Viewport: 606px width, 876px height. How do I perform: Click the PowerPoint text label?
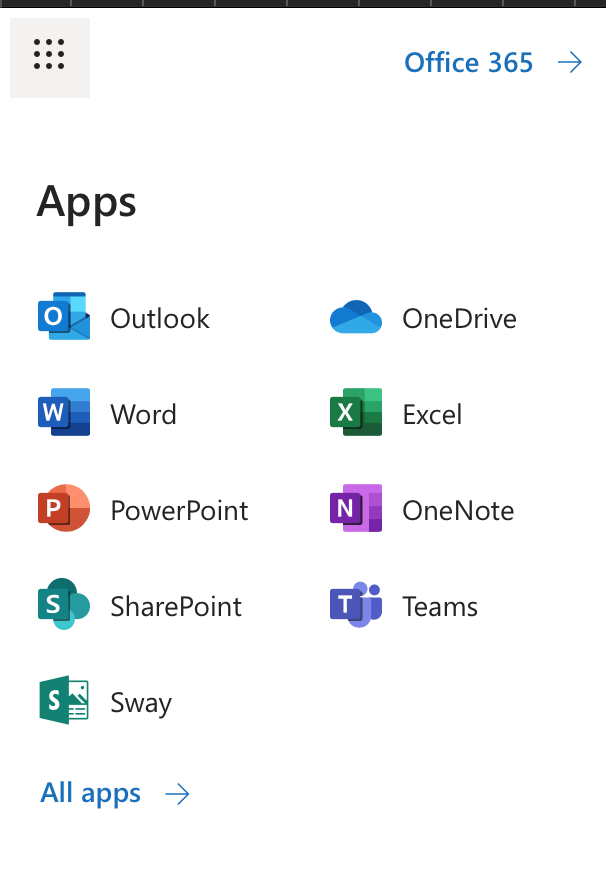point(179,511)
